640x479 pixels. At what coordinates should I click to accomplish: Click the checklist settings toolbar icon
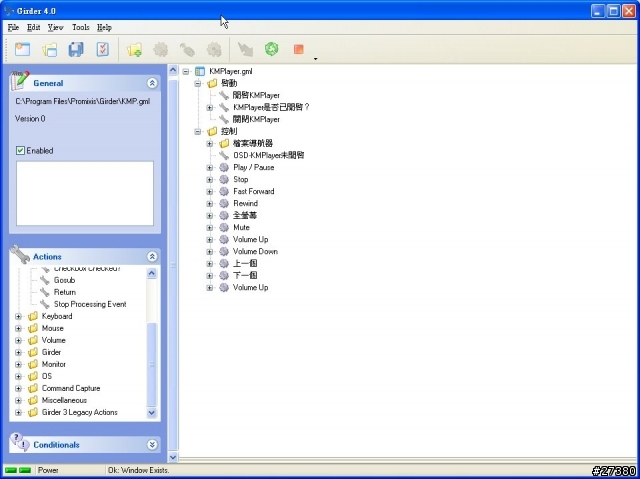click(x=102, y=49)
